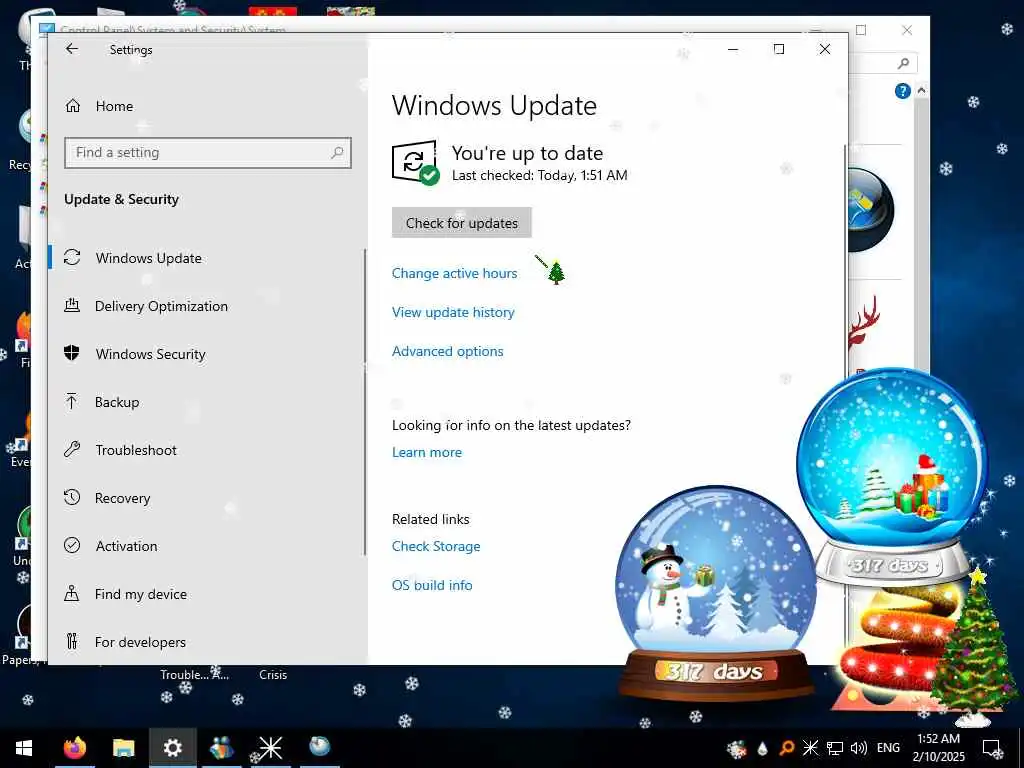Screen dimensions: 1024x768
Task: Open View update history link
Action: (453, 312)
